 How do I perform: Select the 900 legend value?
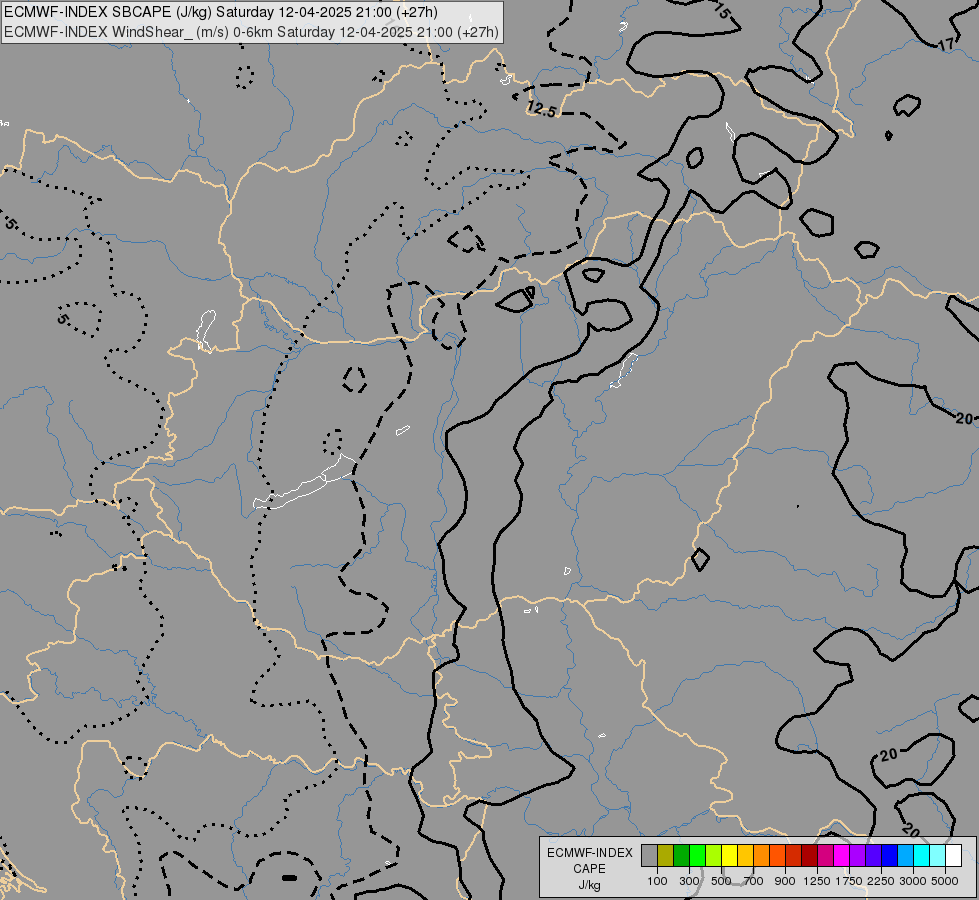click(x=785, y=881)
